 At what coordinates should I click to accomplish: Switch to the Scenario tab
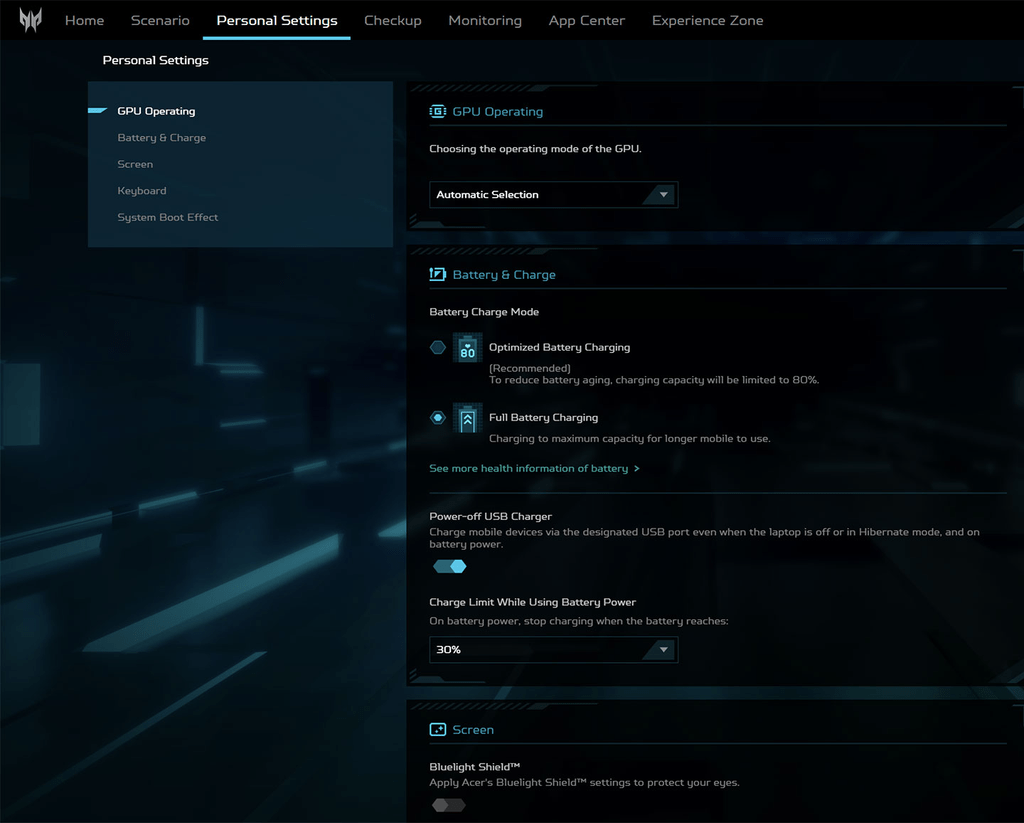160,20
